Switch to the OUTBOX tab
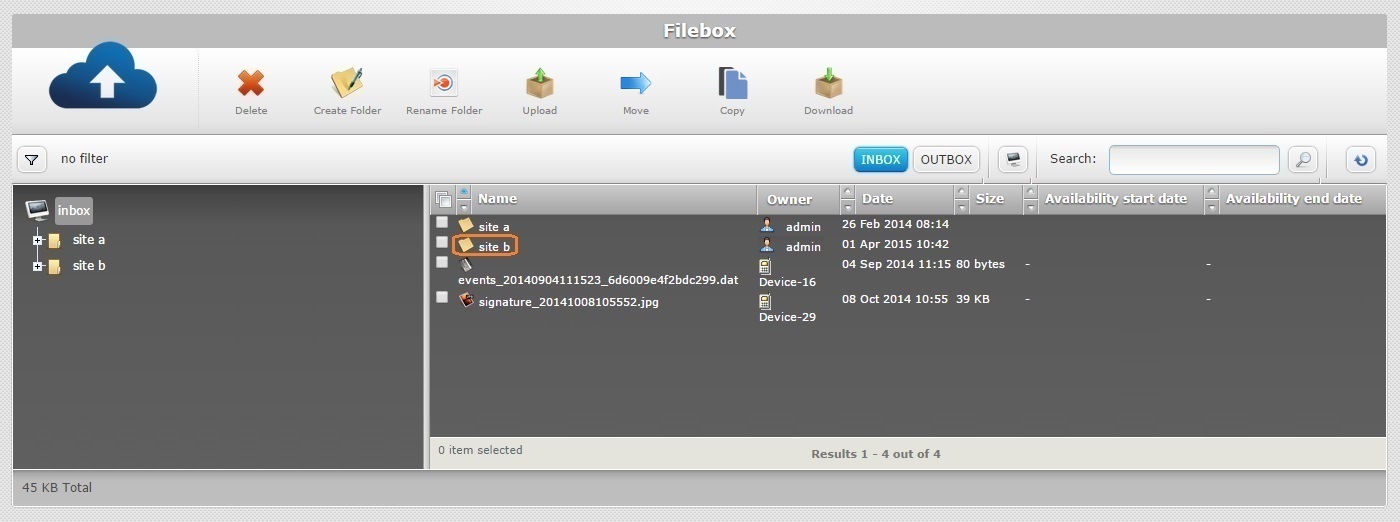 pyautogui.click(x=946, y=159)
